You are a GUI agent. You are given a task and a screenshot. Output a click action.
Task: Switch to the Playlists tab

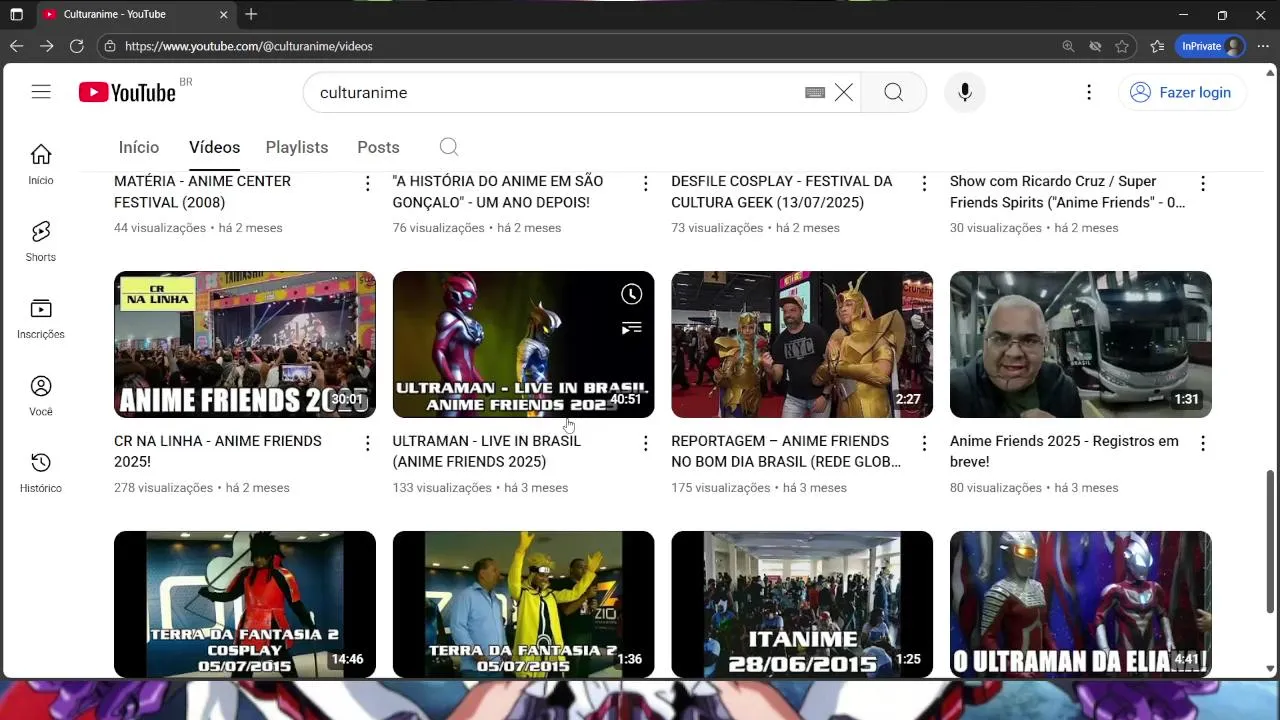pos(297,147)
